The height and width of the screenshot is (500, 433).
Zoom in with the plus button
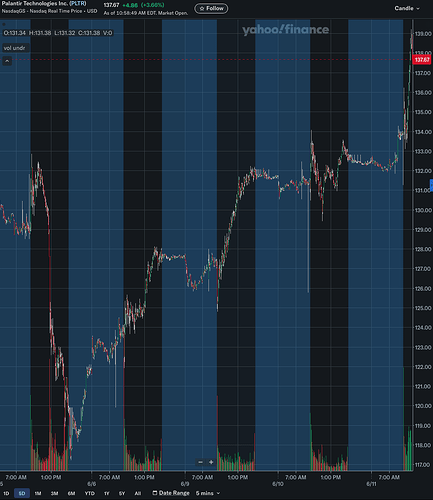pos(211,462)
